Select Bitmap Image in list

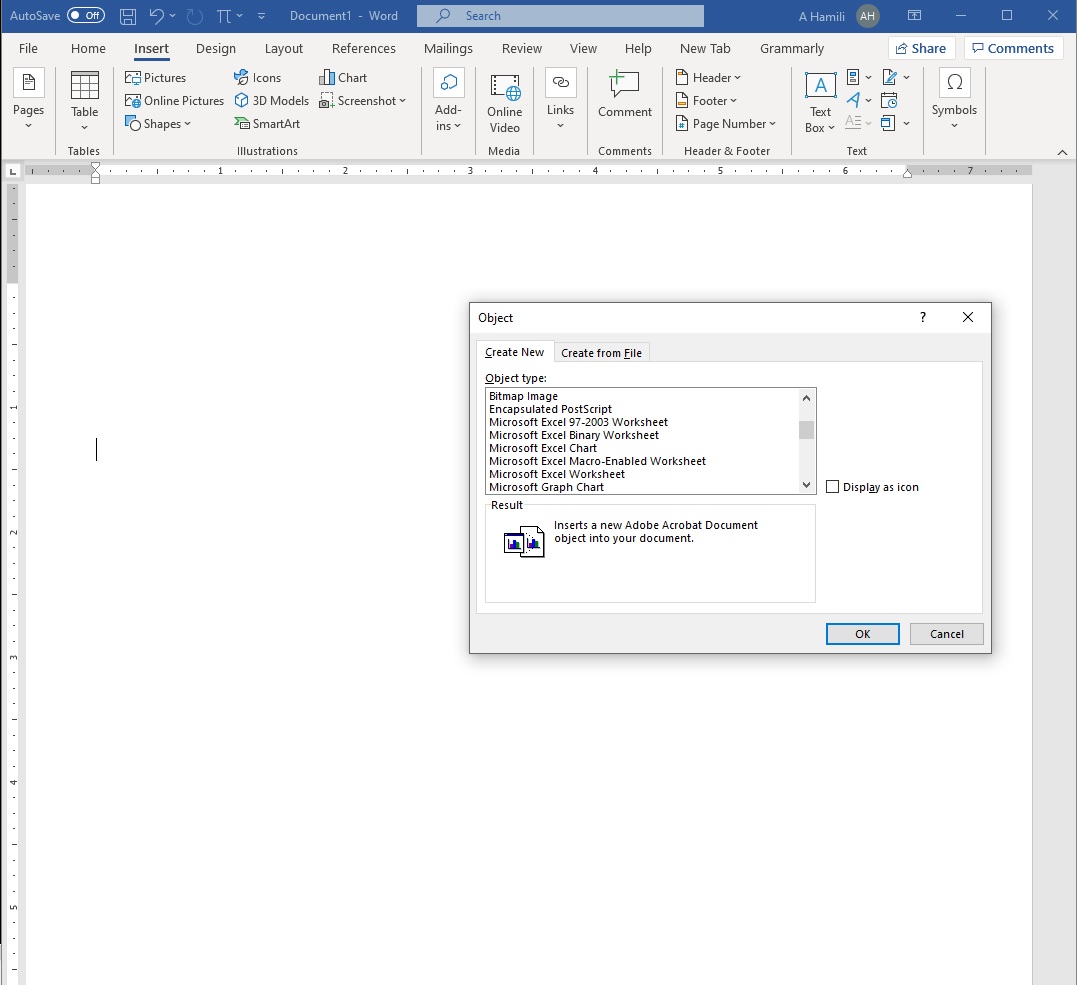[x=643, y=396]
